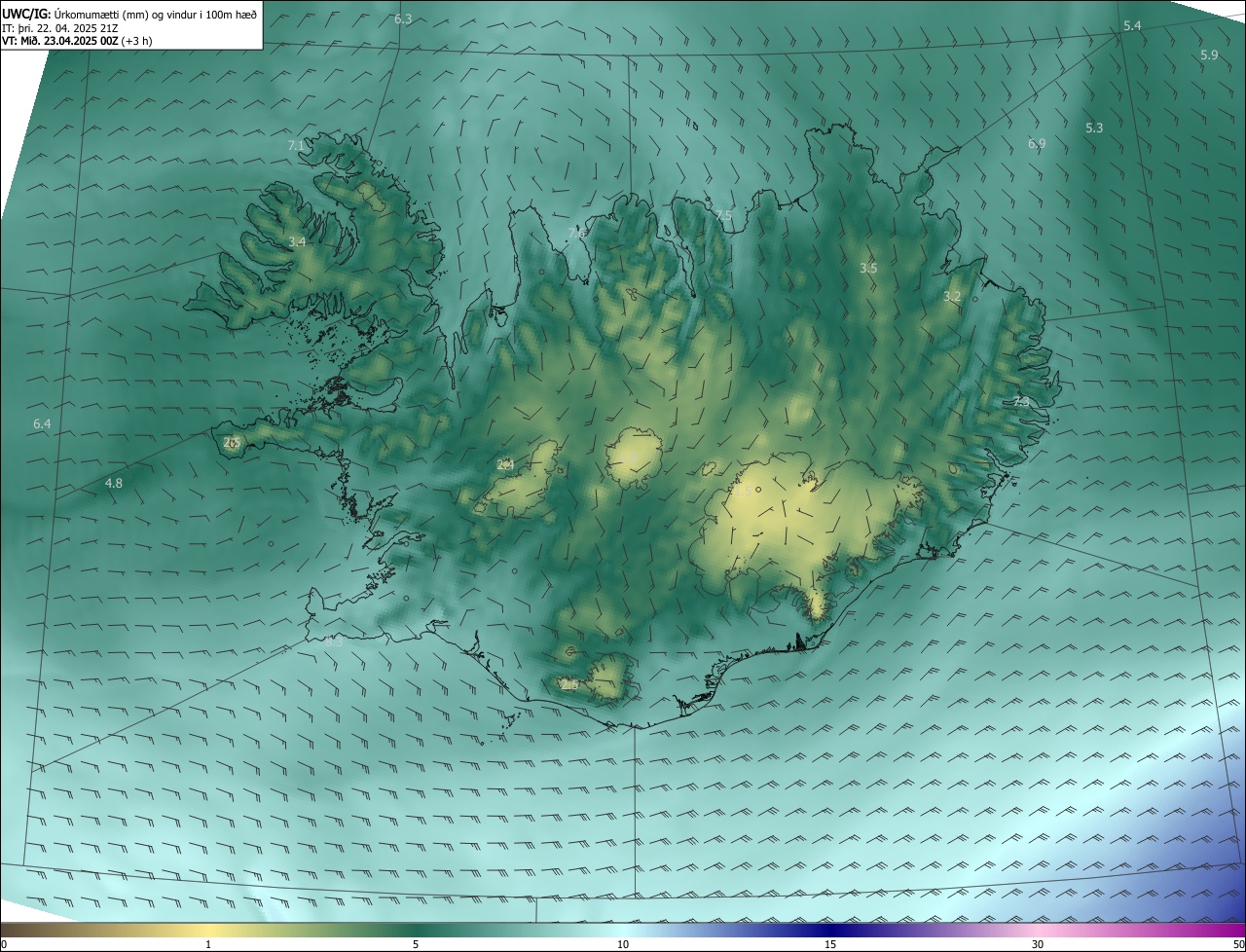Click the 7.5 value on the map

pos(723,215)
